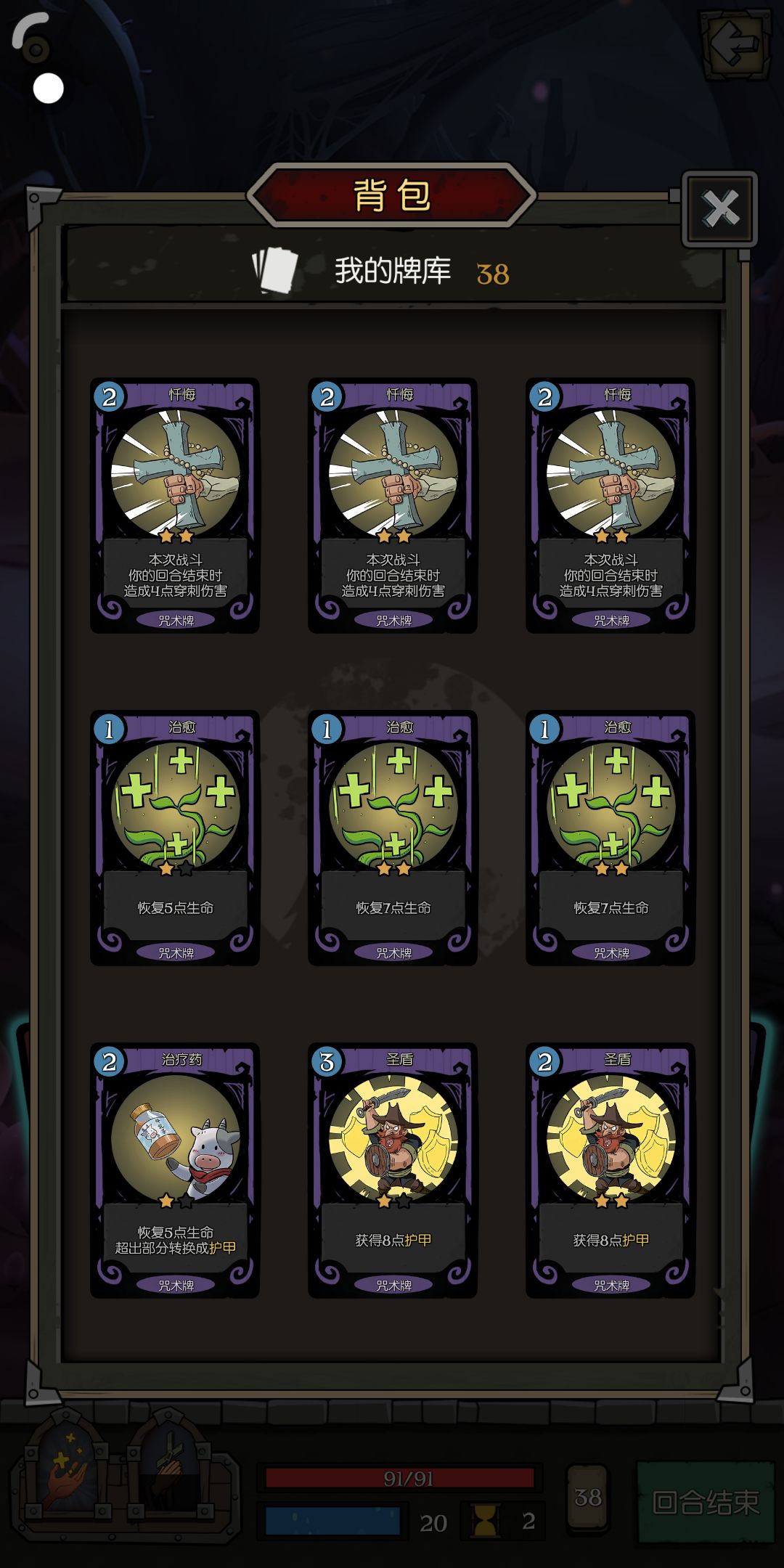Select the middle 忏悔 card in the top row
Screen dimensions: 784x1568
coord(393,505)
